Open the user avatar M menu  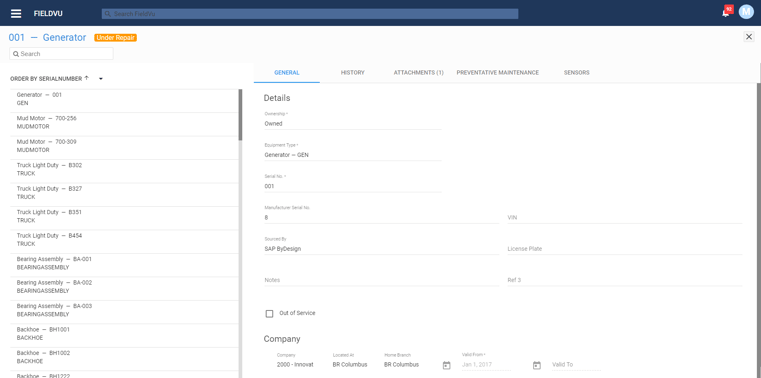(746, 12)
